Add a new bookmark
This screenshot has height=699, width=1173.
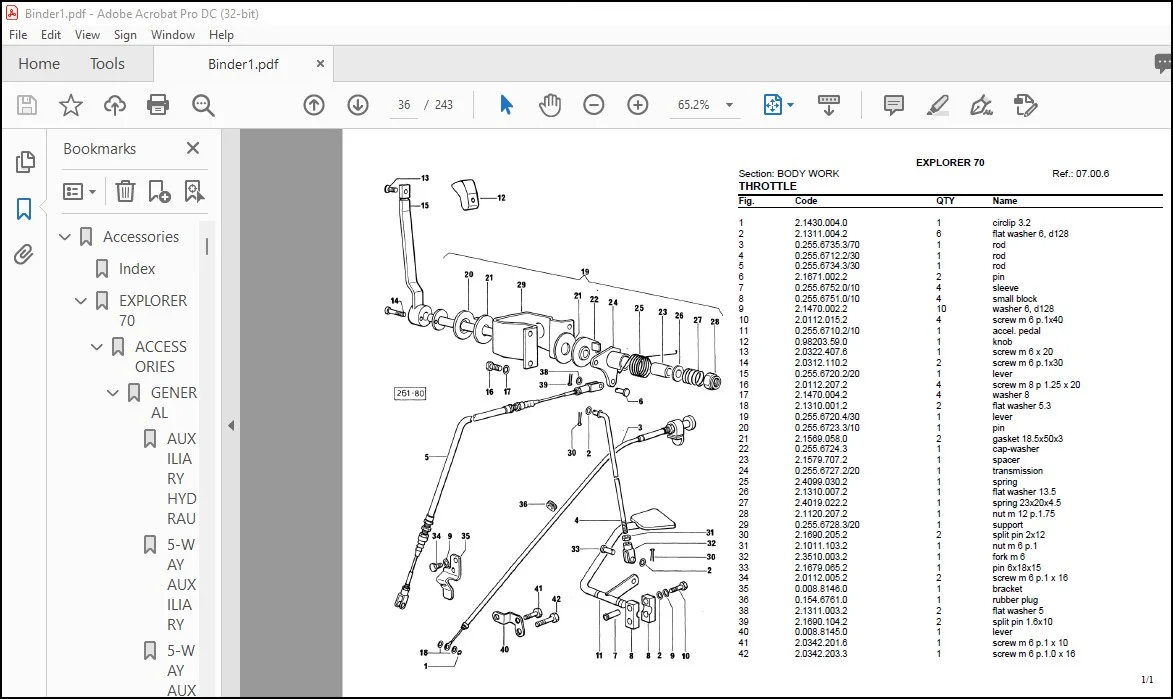[159, 192]
